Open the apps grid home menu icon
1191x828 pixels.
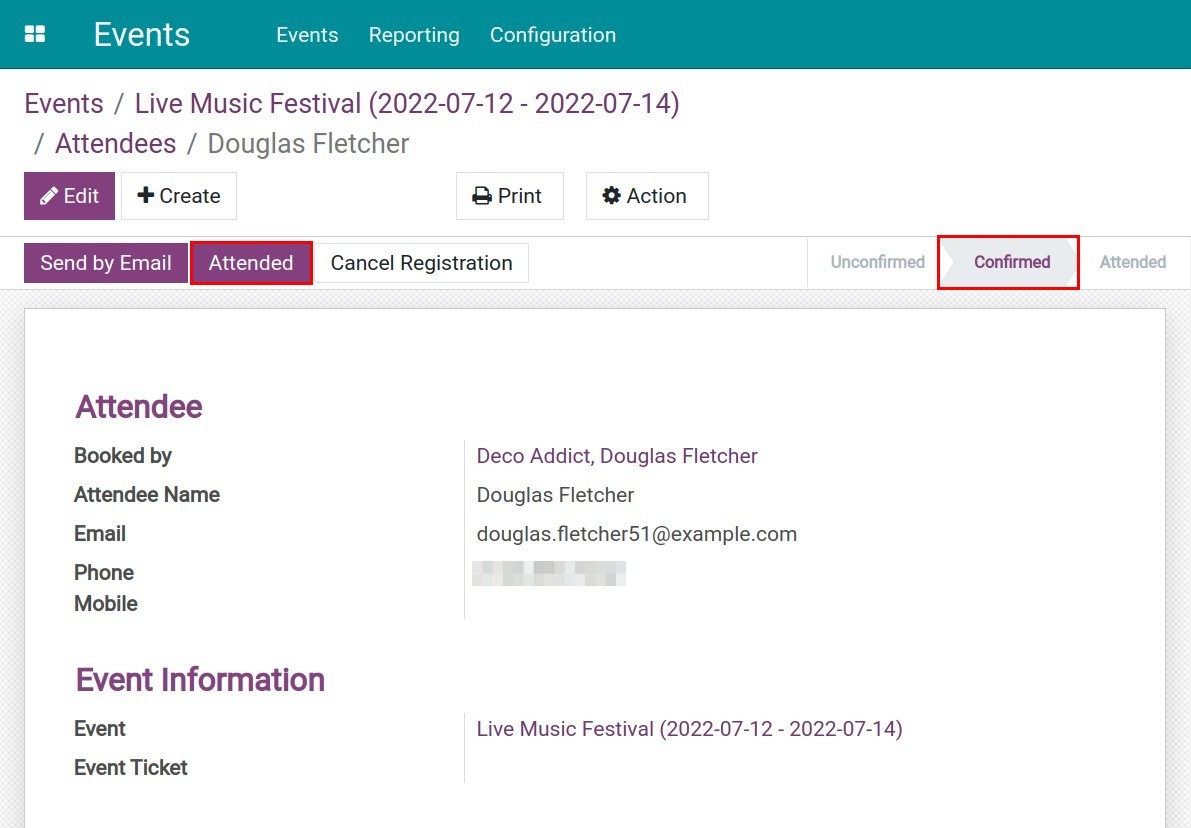click(x=35, y=35)
